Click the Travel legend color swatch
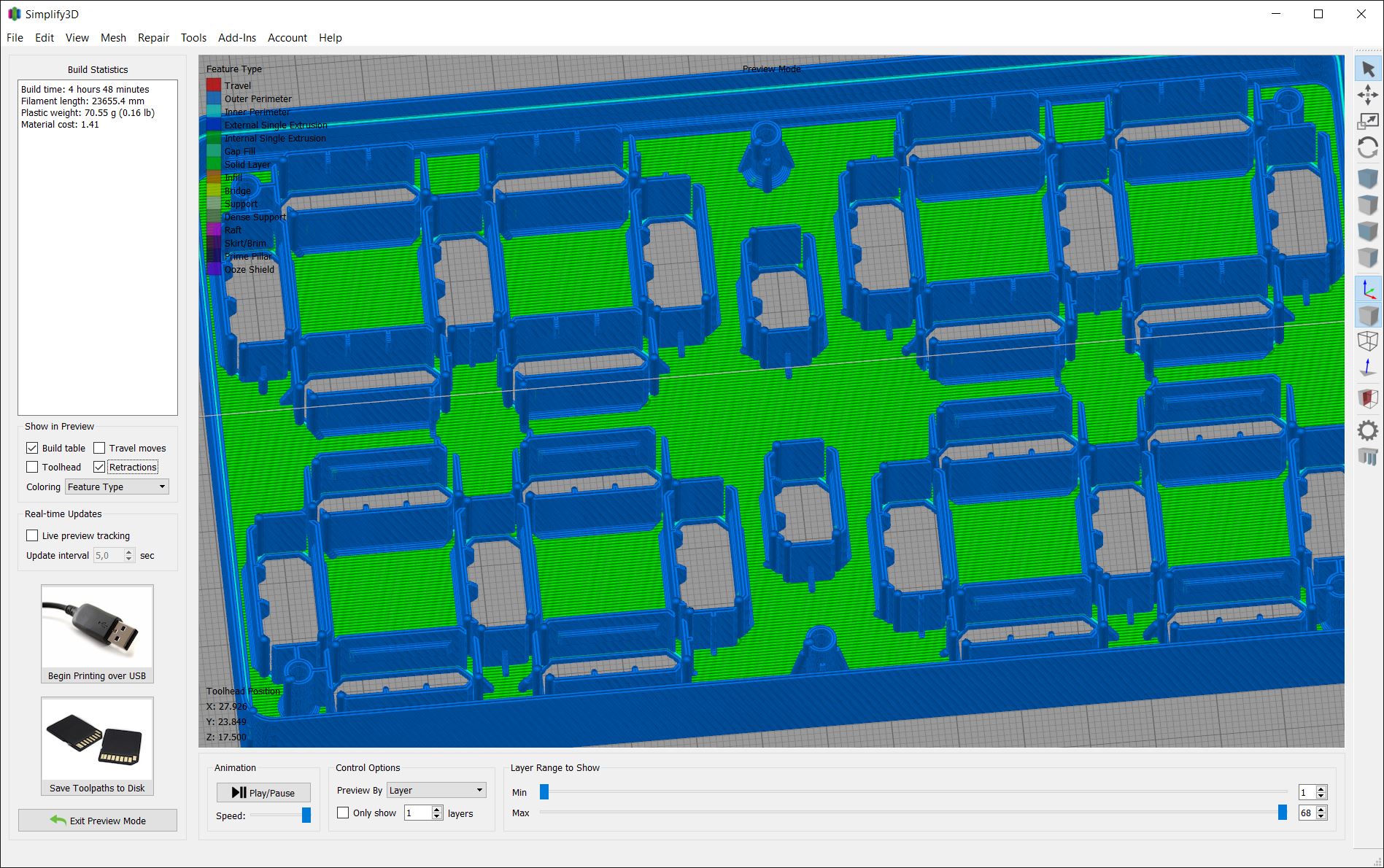 pyautogui.click(x=214, y=85)
